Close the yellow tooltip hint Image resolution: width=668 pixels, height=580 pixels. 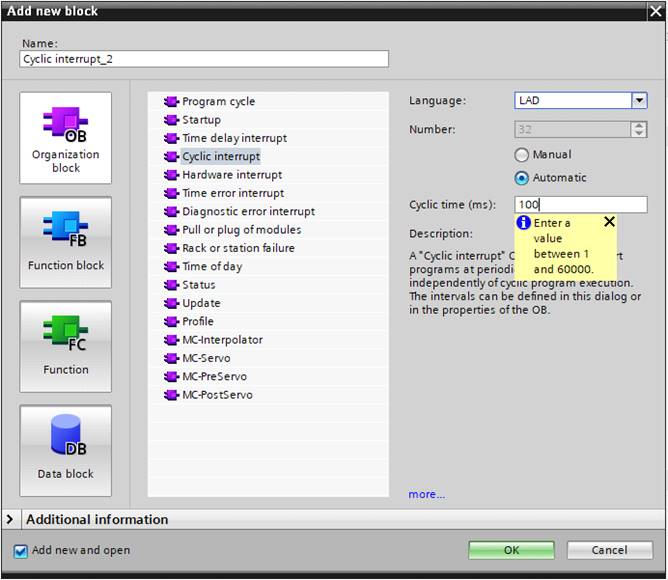(610, 222)
